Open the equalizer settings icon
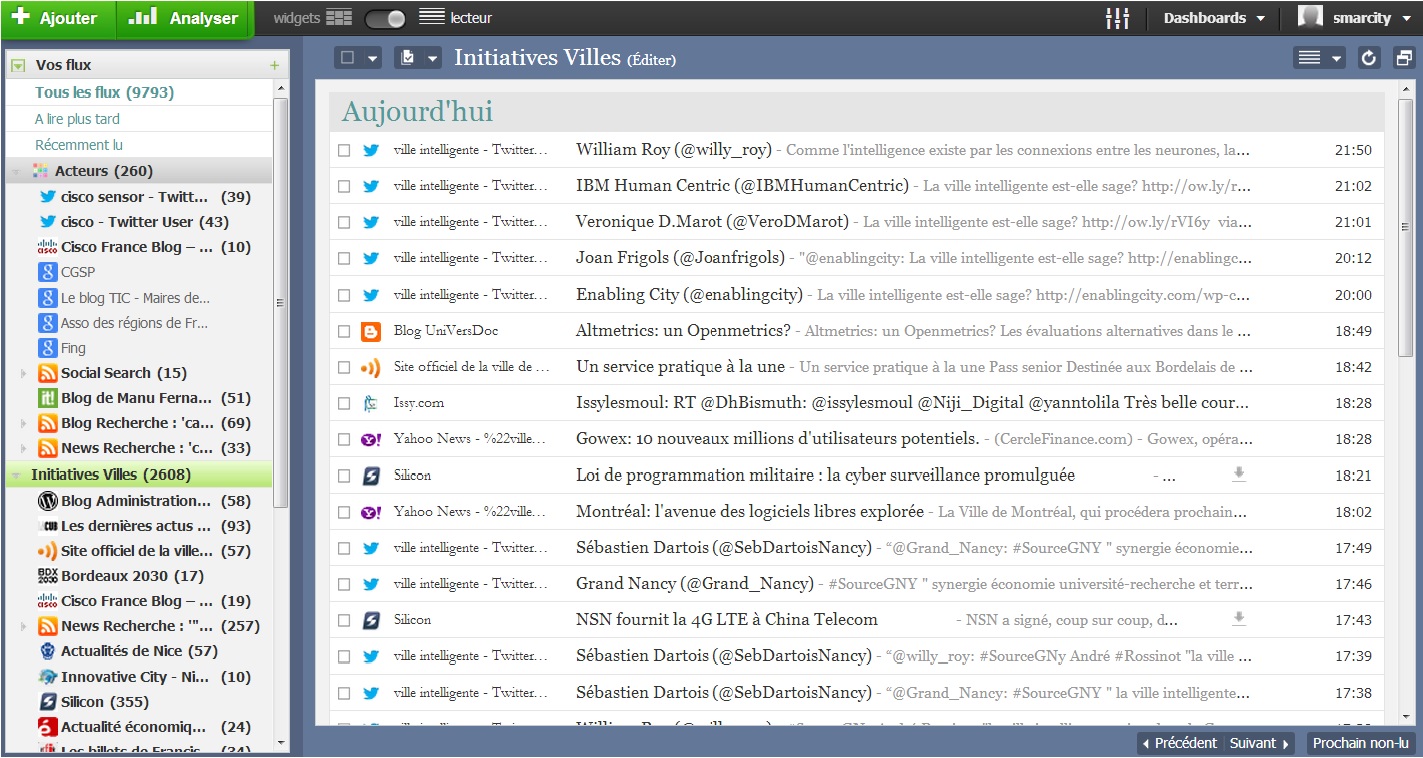The width and height of the screenshot is (1423, 758). [1117, 18]
